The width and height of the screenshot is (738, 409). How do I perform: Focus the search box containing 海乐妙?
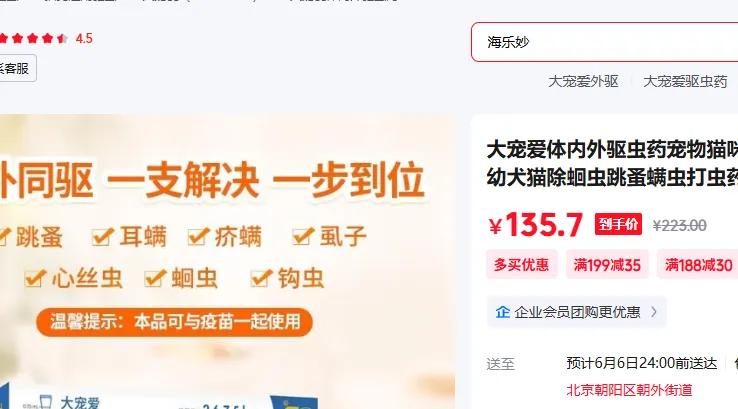tap(604, 42)
